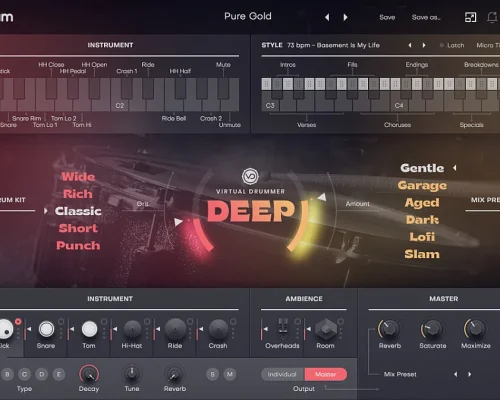Toggle the Latch option

coord(452,45)
